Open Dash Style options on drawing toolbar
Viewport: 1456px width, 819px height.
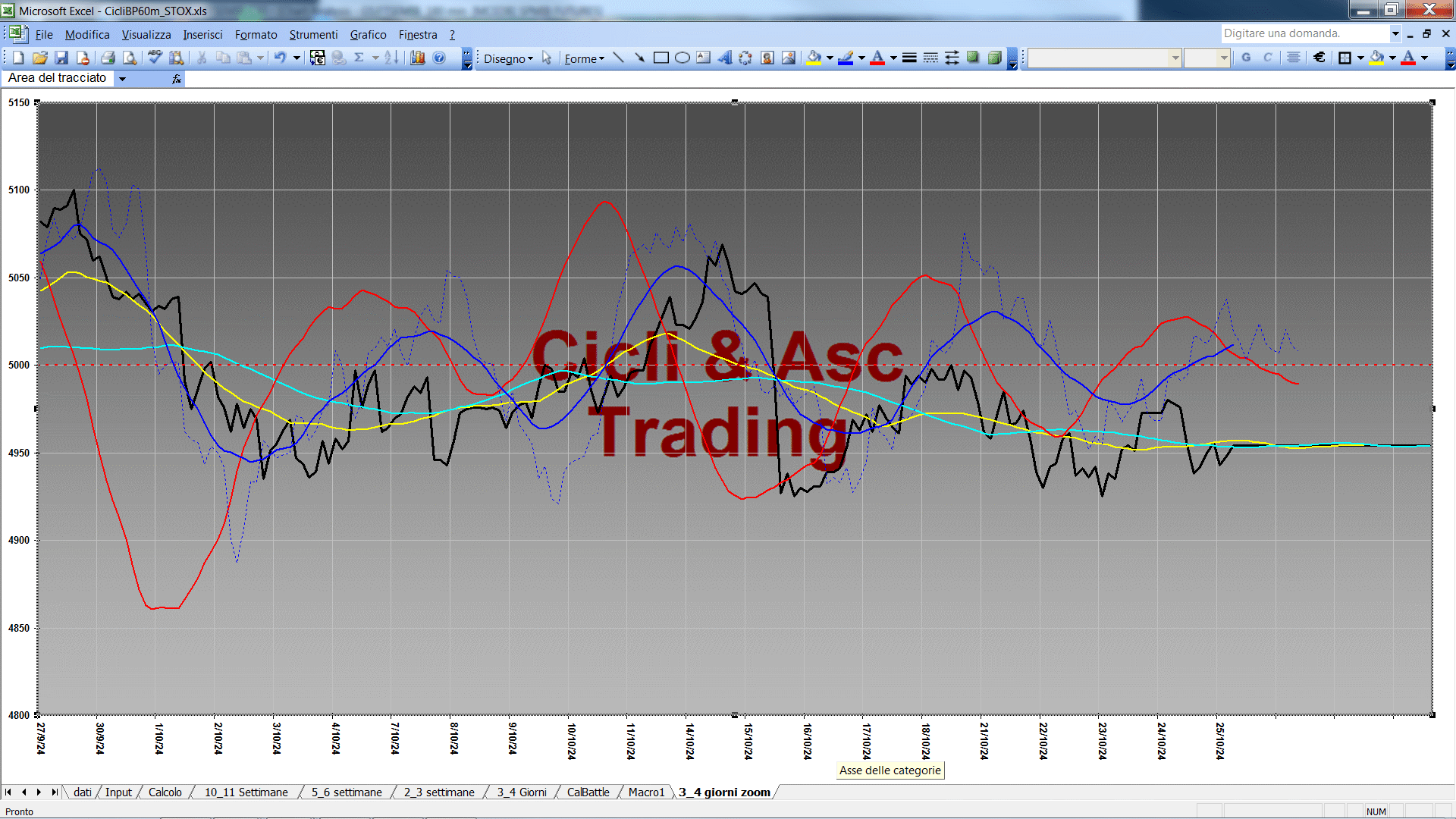point(930,58)
